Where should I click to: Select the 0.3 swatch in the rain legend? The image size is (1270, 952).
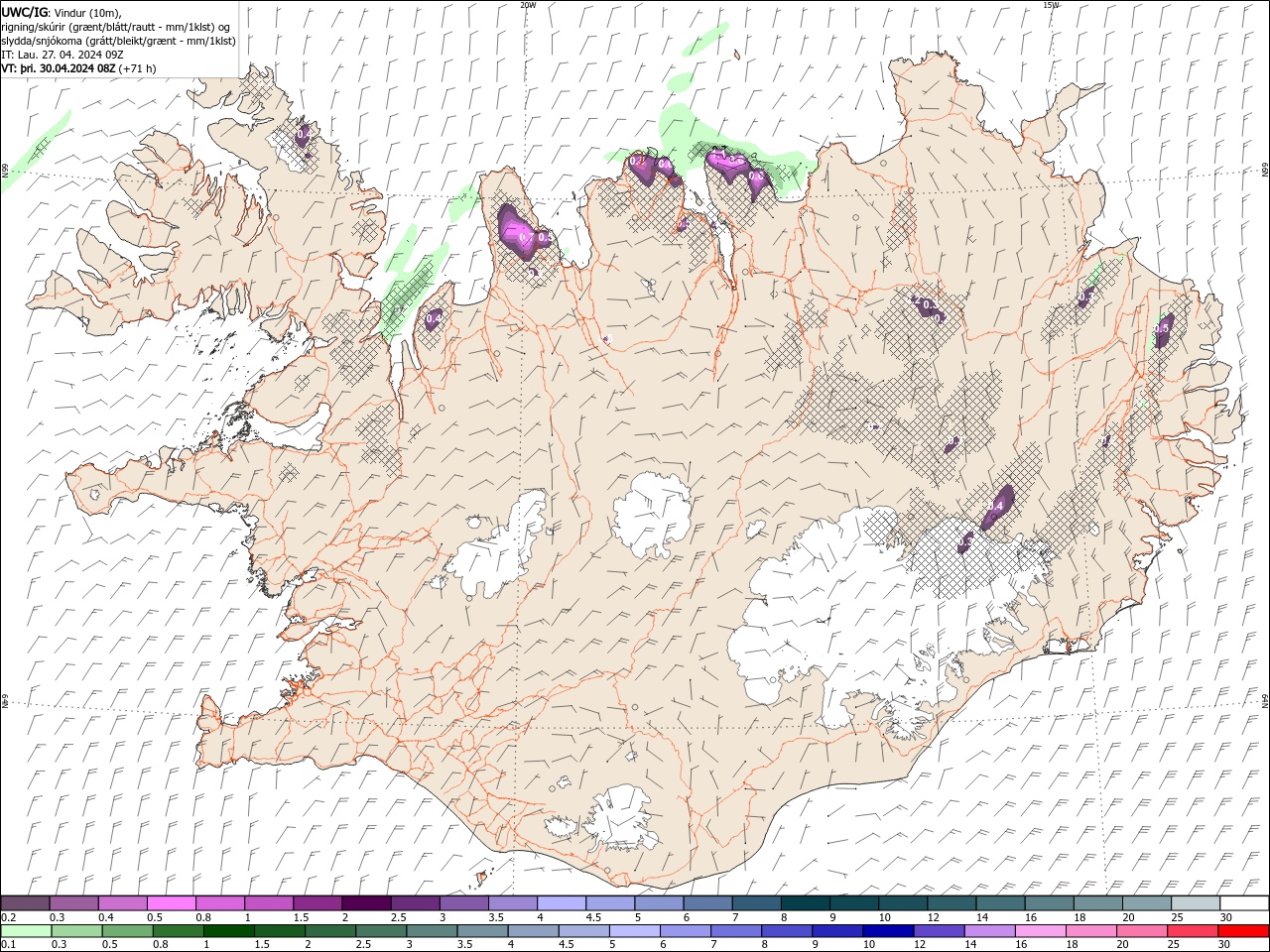76,931
